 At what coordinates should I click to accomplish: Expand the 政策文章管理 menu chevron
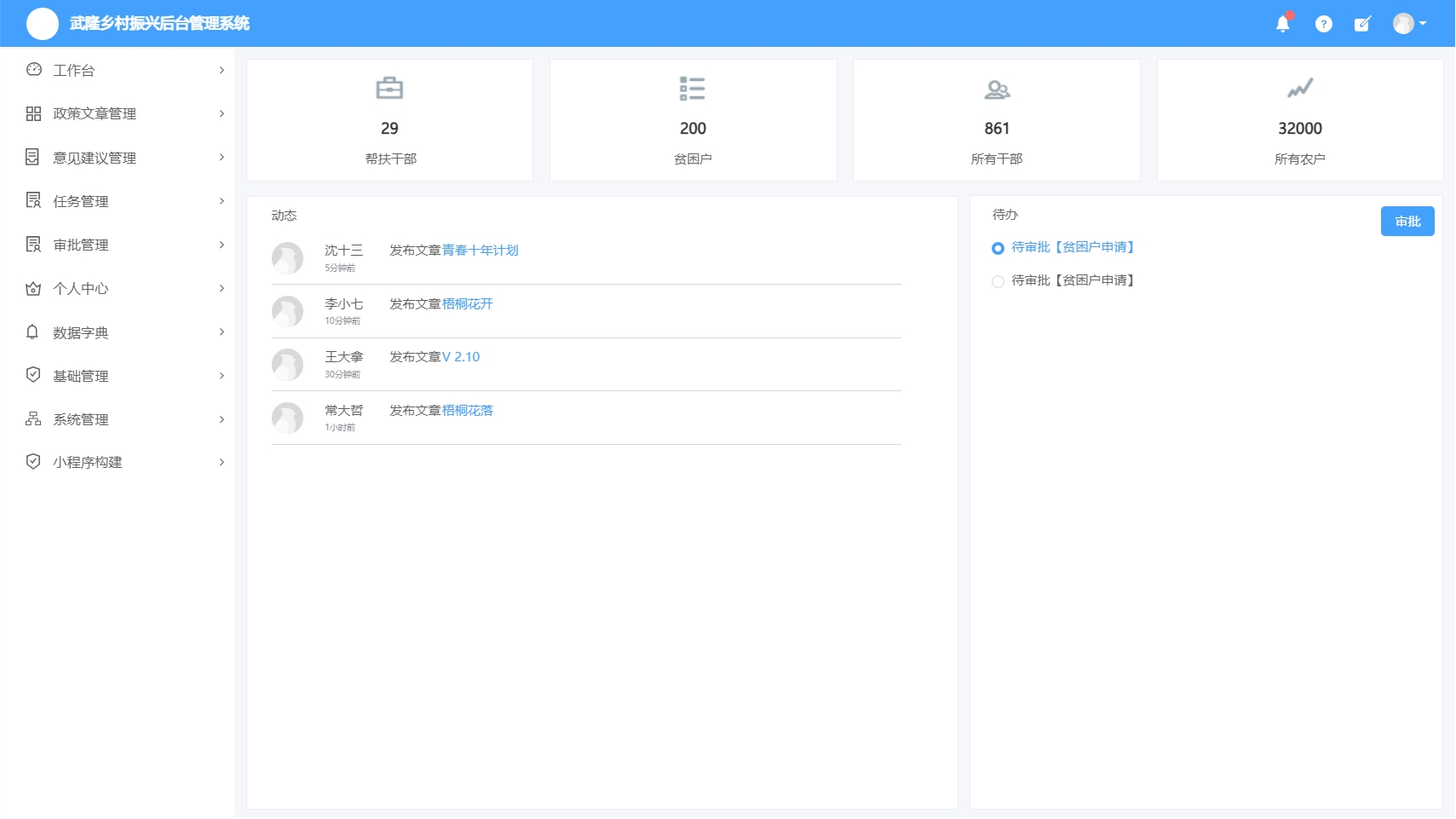[x=222, y=113]
